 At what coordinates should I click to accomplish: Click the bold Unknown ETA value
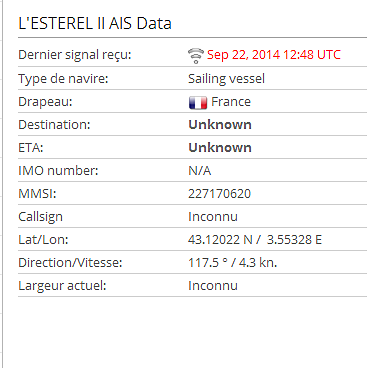tap(220, 148)
